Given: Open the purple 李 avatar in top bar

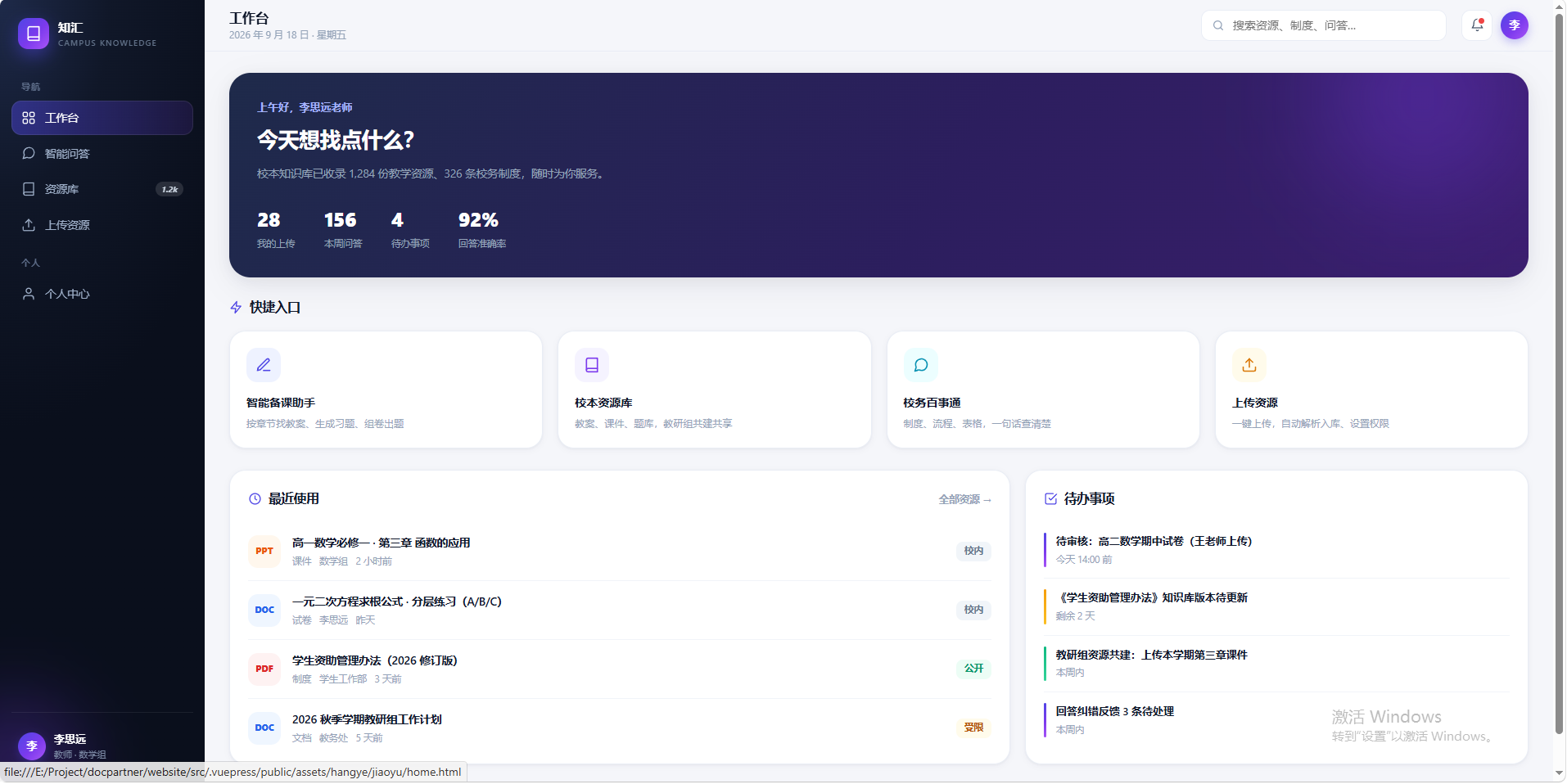Looking at the screenshot, I should coord(1515,25).
